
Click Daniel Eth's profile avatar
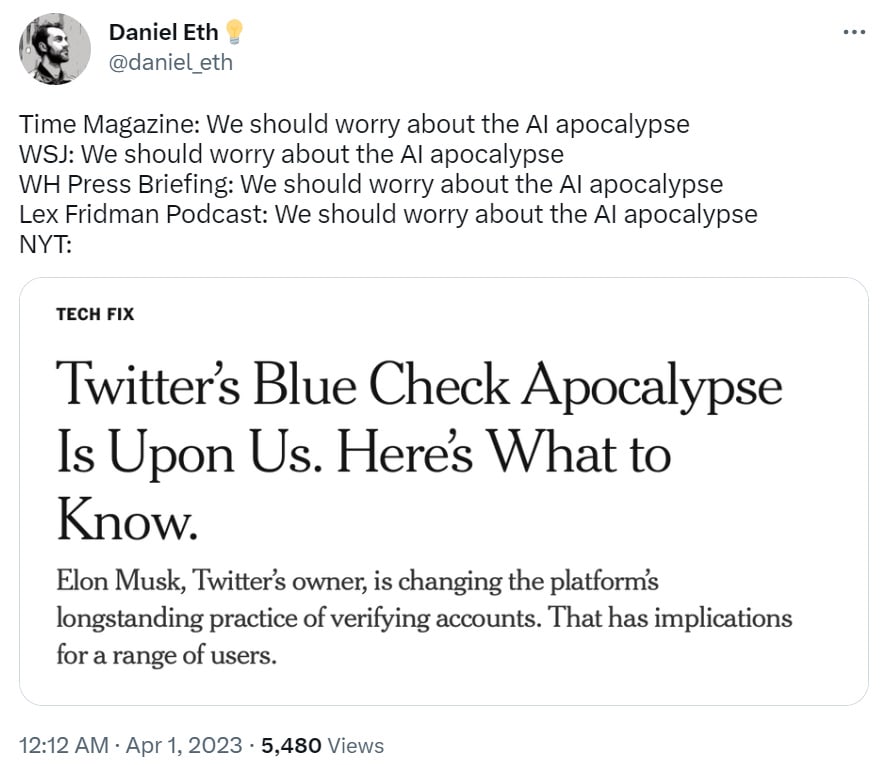click(x=56, y=48)
